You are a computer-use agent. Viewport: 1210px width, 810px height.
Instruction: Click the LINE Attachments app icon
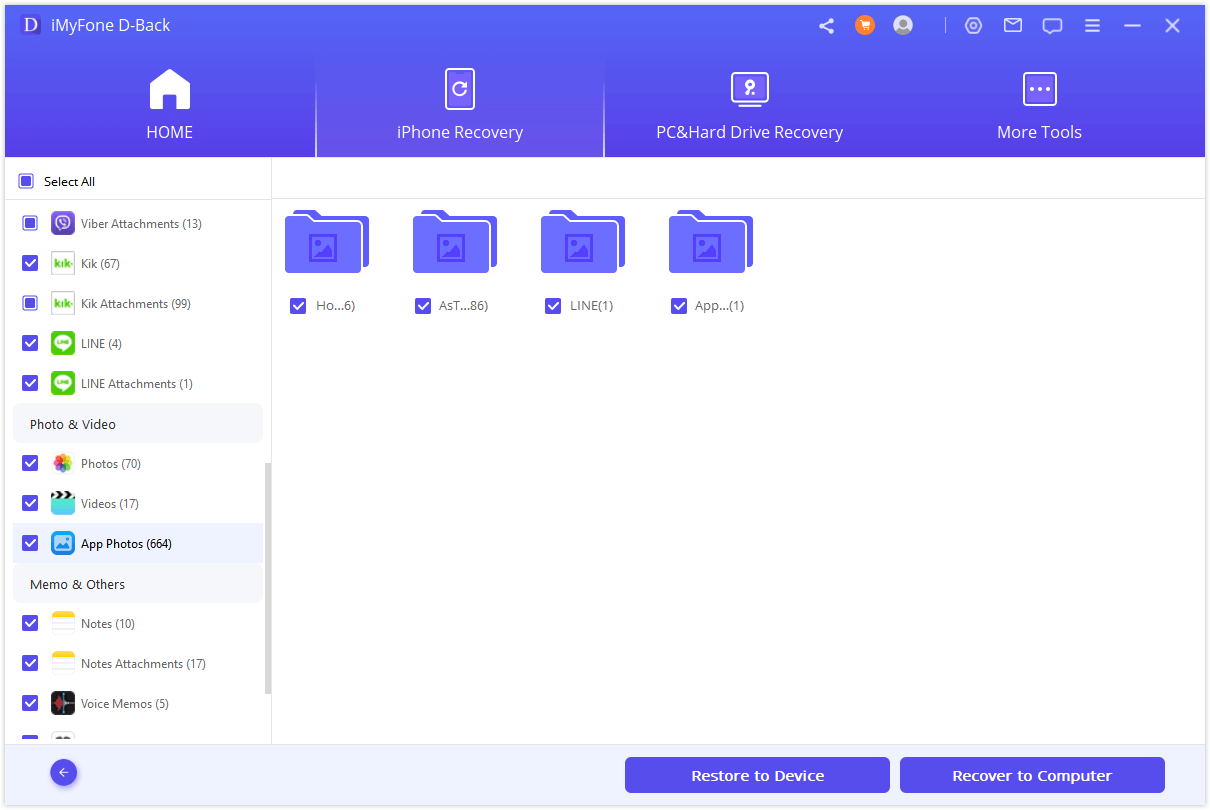(63, 383)
